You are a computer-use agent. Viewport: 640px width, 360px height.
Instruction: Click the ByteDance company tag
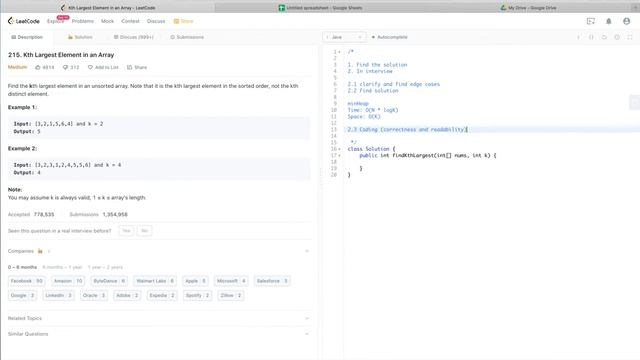coord(109,281)
